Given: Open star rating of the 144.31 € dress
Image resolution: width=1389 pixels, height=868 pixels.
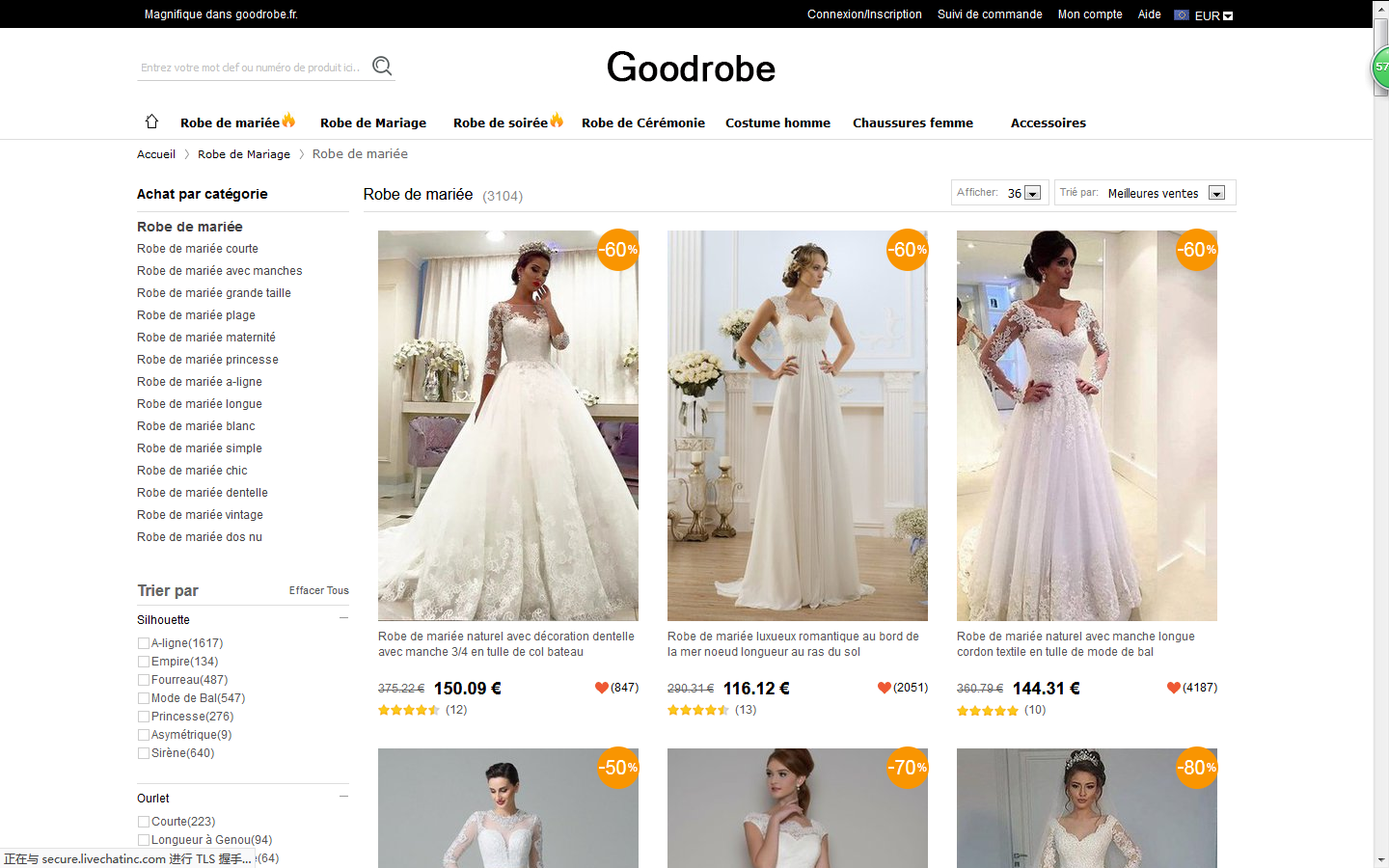Looking at the screenshot, I should point(988,711).
